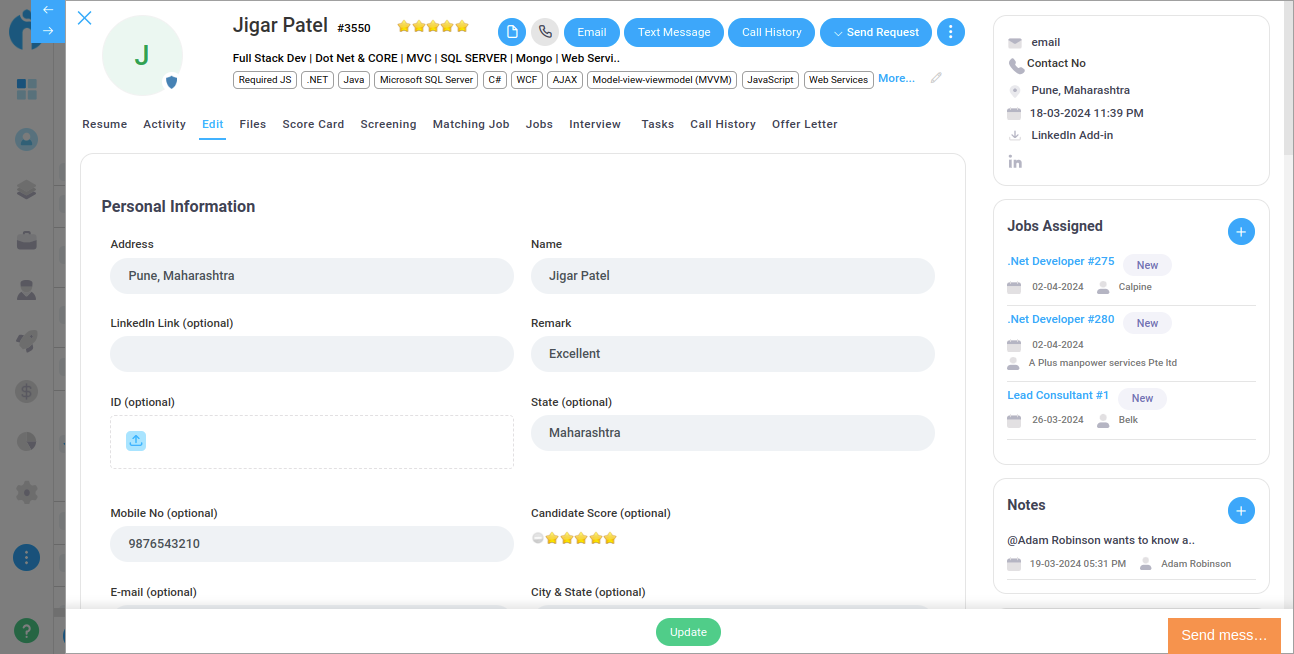Click the Remark input field

click(x=732, y=354)
